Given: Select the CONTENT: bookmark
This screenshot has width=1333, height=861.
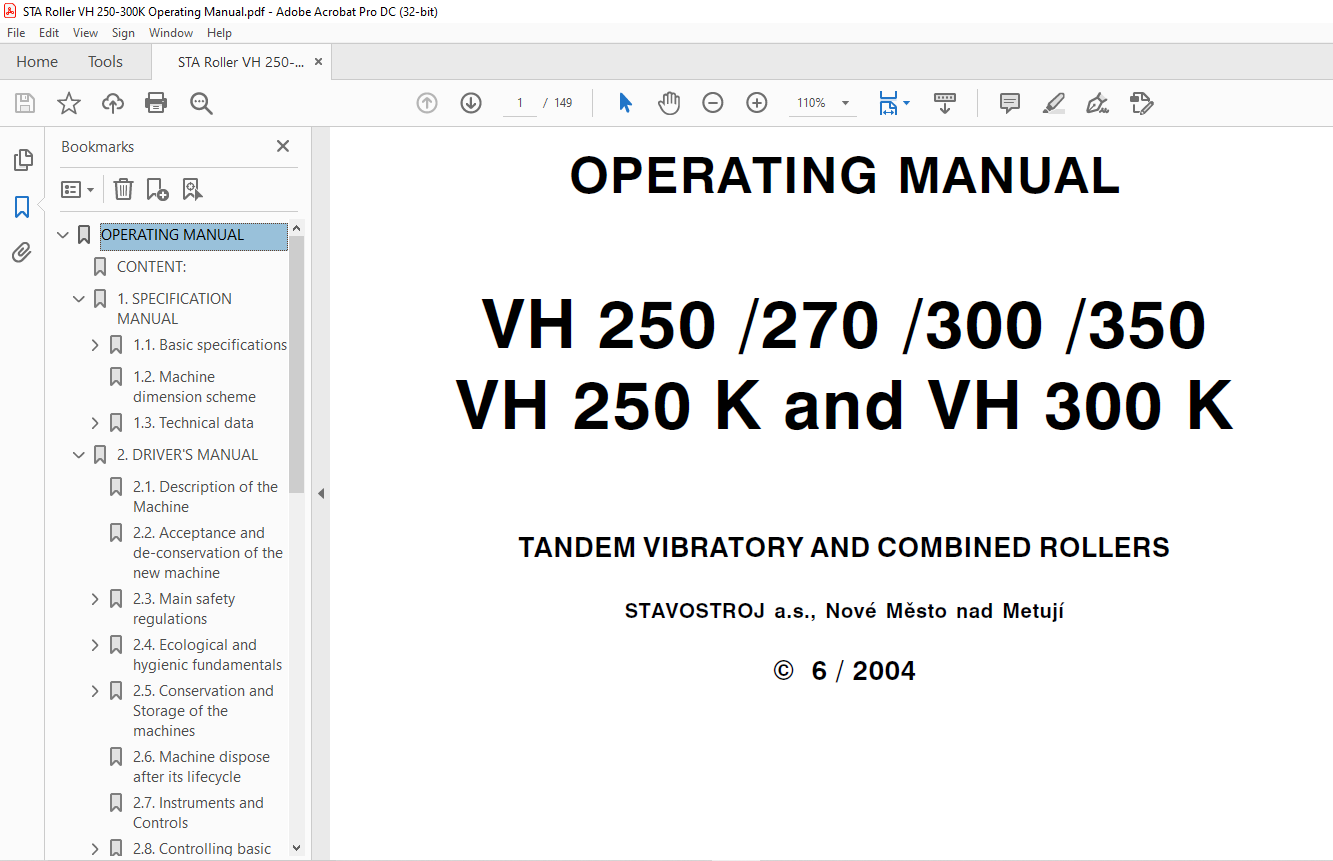Looking at the screenshot, I should click(152, 267).
